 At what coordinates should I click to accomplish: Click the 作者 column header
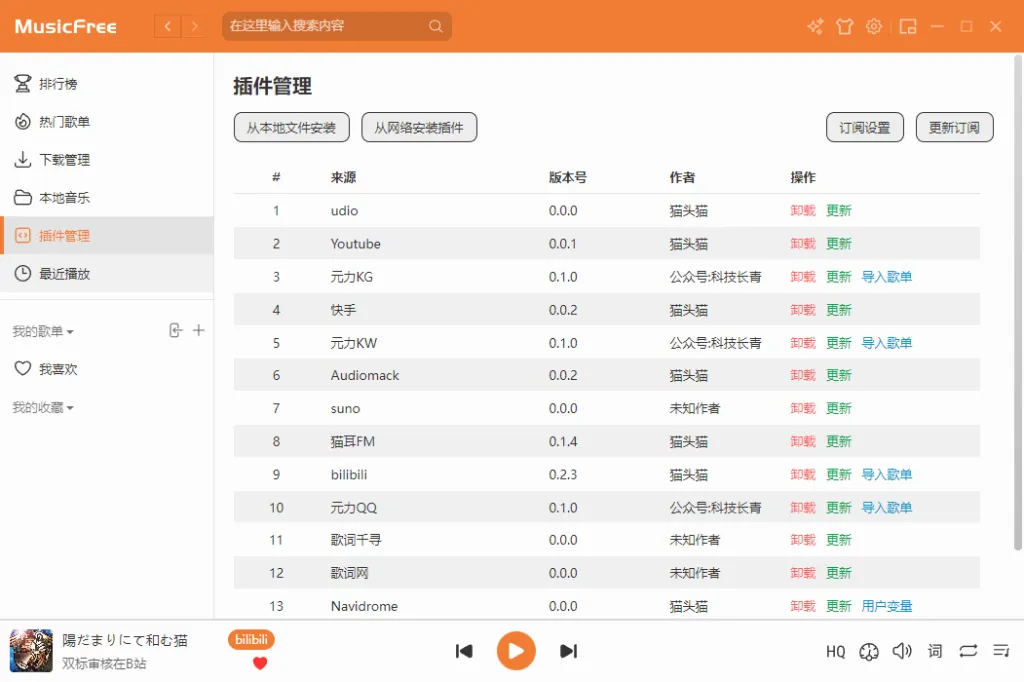682,177
